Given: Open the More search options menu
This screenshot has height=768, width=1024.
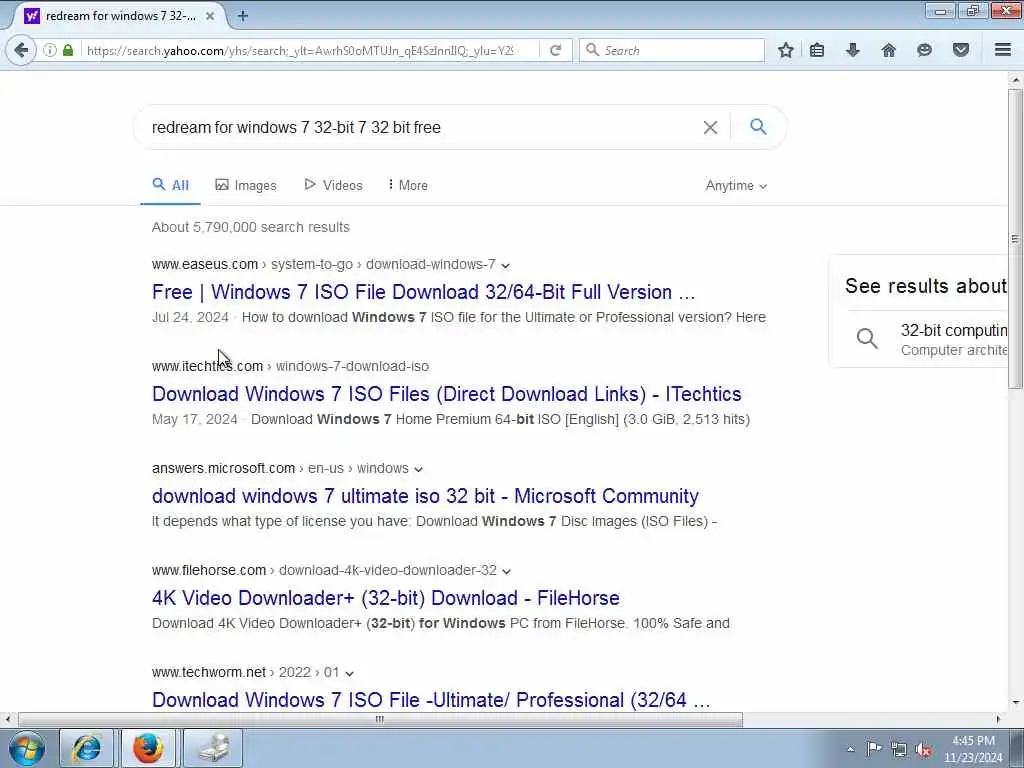Looking at the screenshot, I should coord(408,185).
